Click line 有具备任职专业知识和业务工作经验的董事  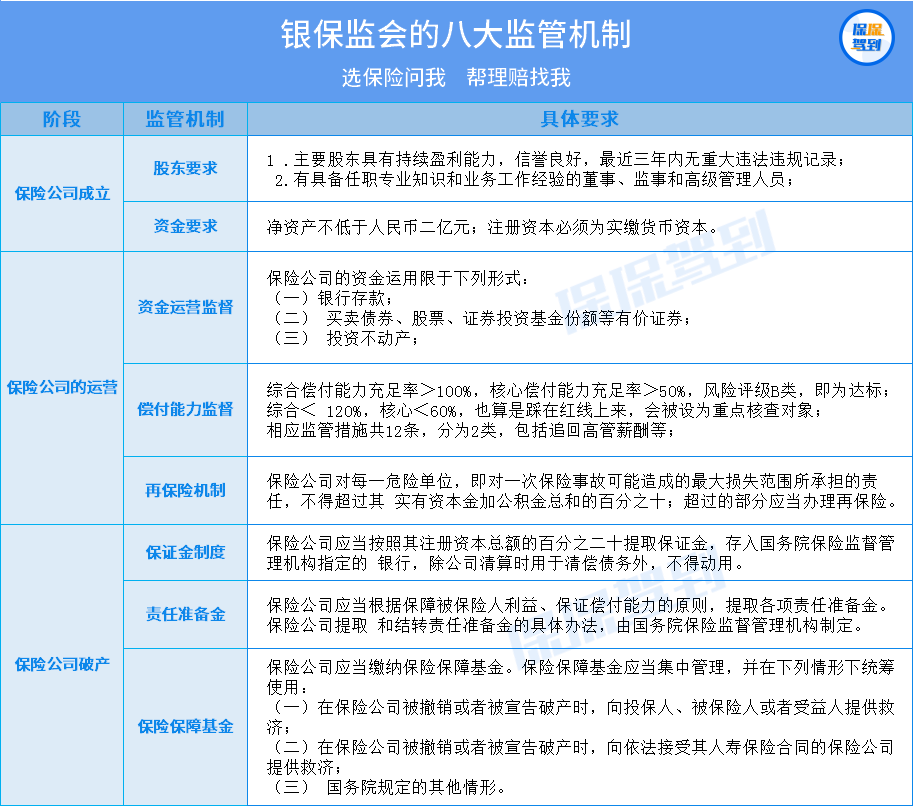point(534,180)
